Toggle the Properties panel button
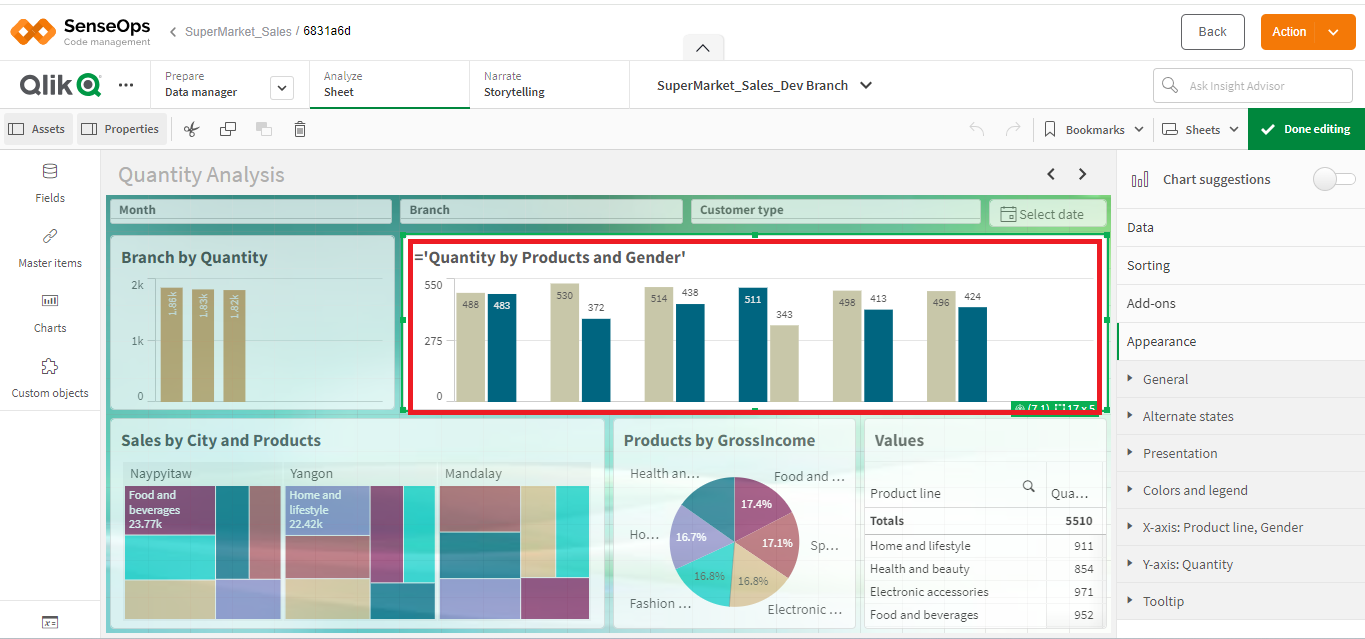Viewport: 1365px width, 639px height. click(x=120, y=129)
